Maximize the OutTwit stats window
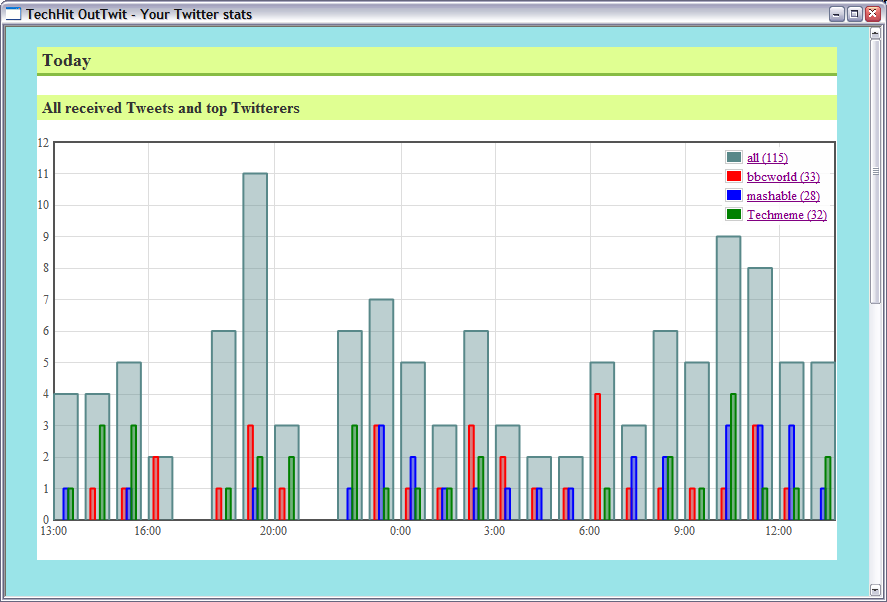The width and height of the screenshot is (887, 602). click(x=855, y=14)
